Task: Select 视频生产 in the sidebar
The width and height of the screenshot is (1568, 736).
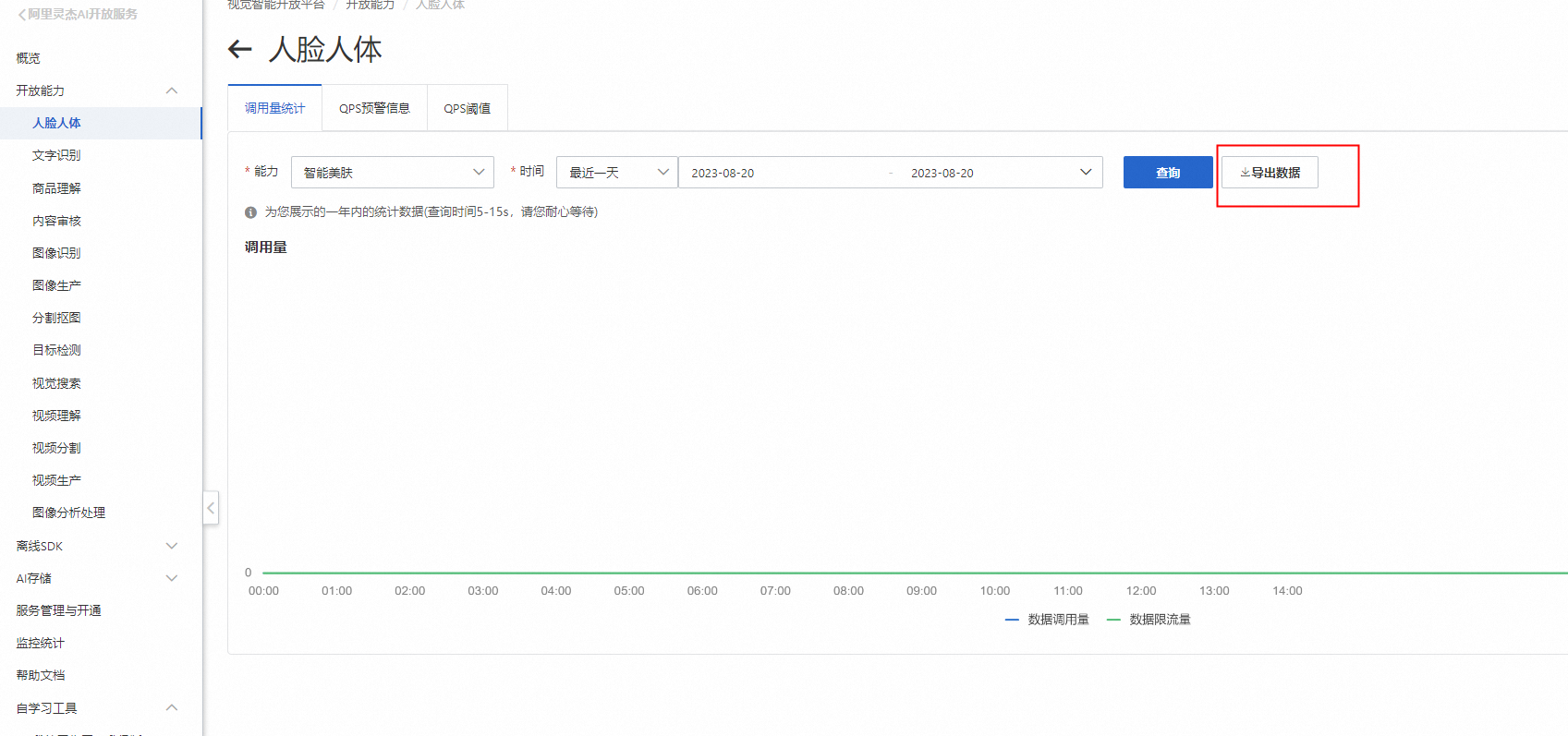Action: pos(56,480)
